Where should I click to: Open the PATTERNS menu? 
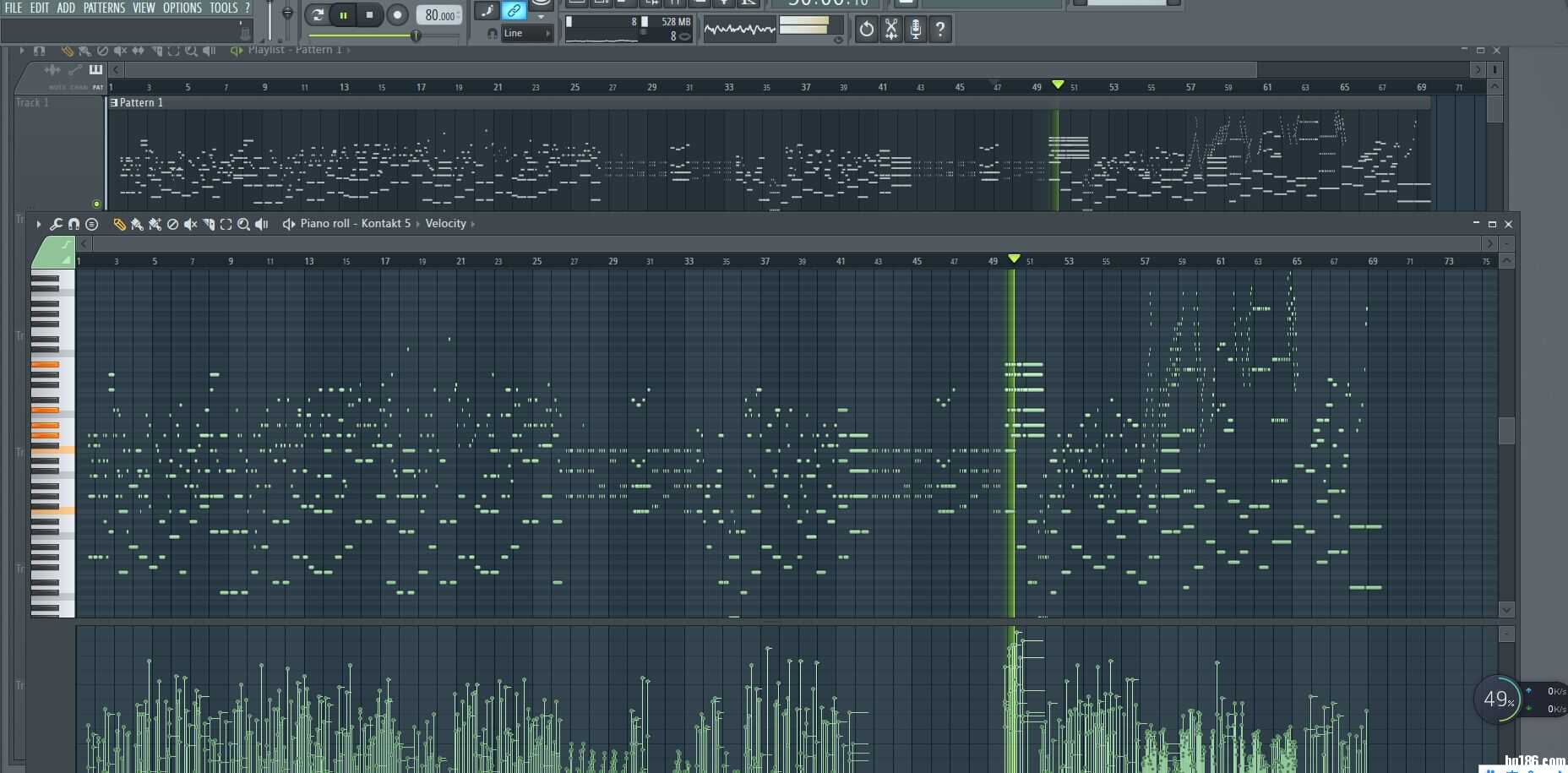pos(104,8)
